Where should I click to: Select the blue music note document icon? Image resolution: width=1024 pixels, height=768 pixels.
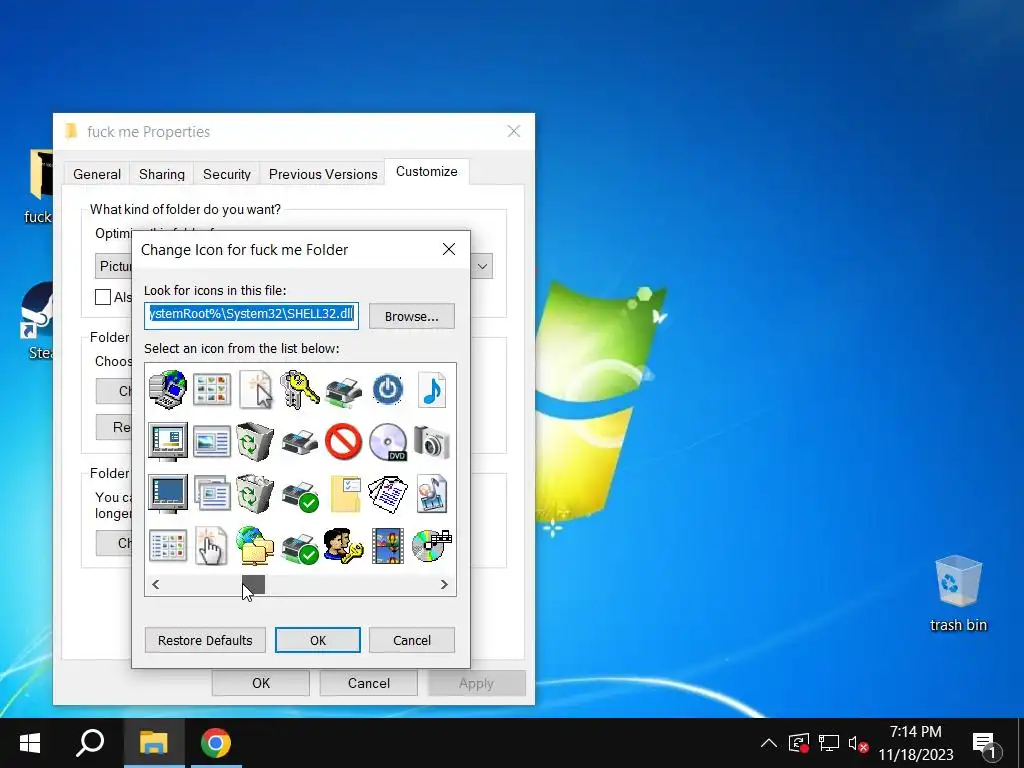[432, 390]
